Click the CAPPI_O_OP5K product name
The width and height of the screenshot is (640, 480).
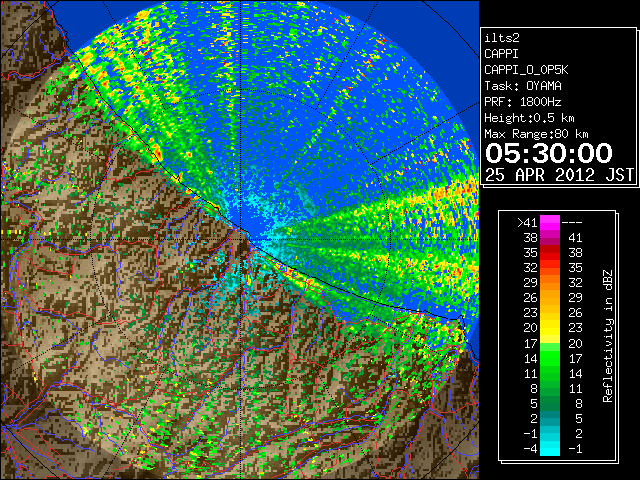point(526,70)
